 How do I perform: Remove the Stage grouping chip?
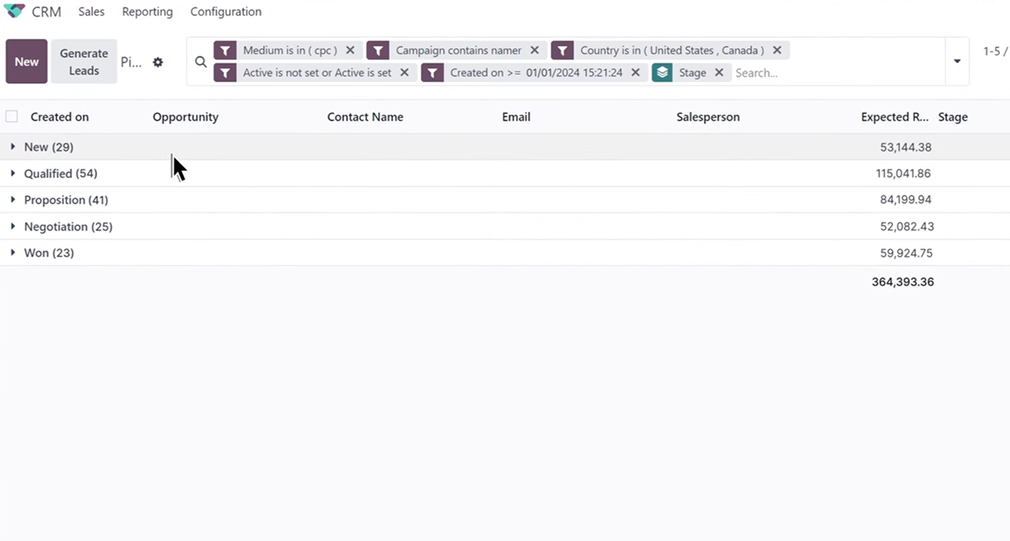719,73
